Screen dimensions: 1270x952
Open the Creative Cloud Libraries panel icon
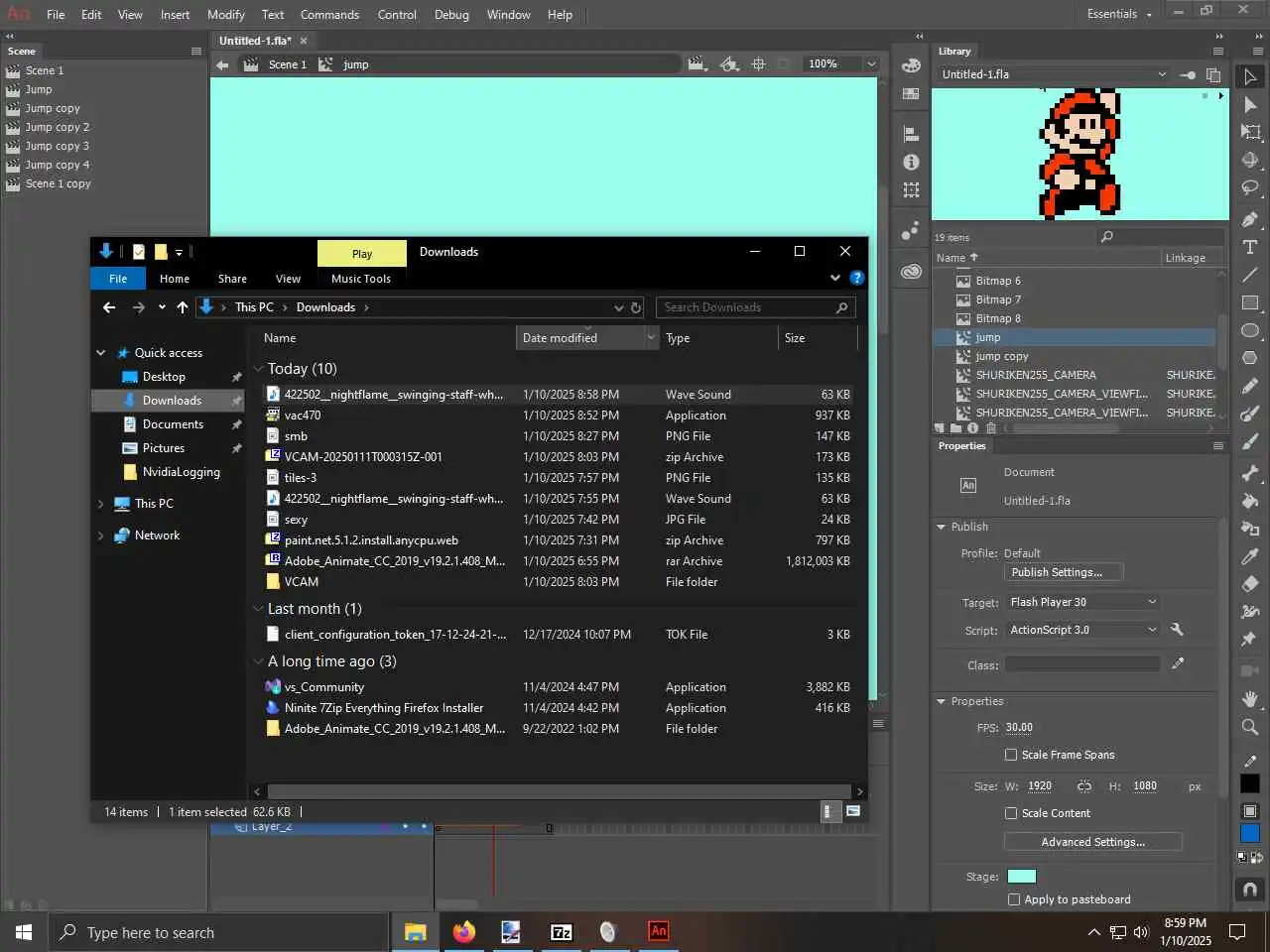(911, 272)
